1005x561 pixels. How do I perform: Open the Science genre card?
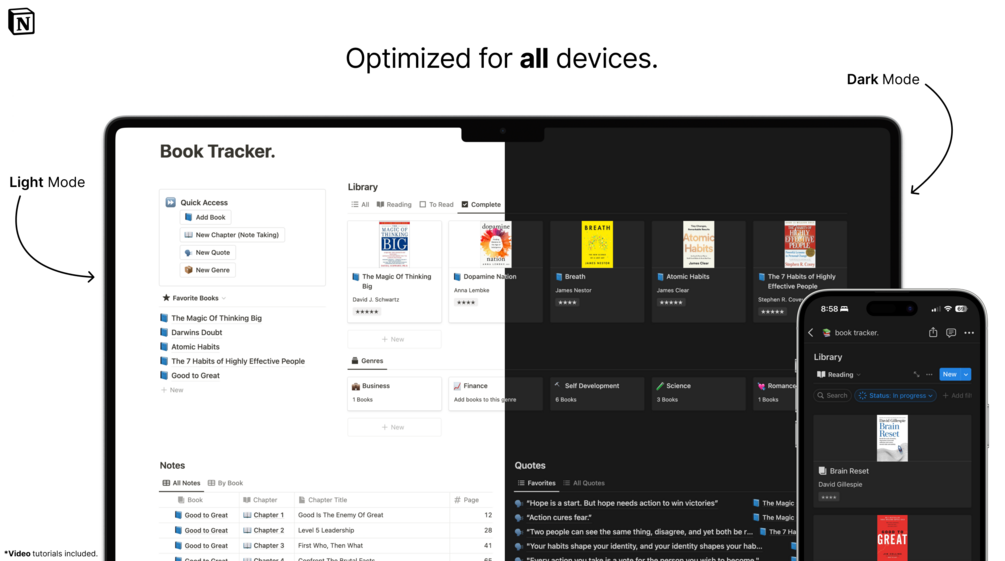(698, 393)
